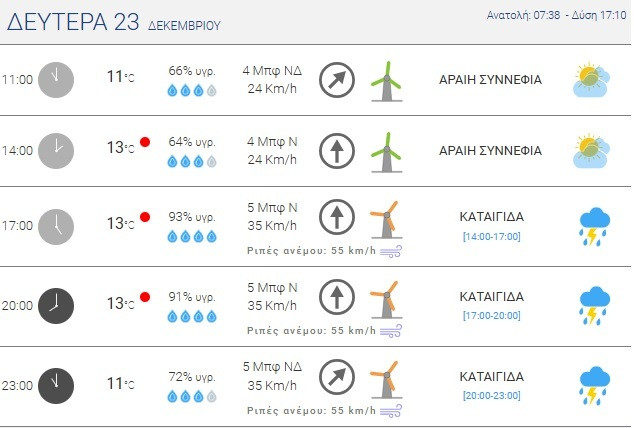This screenshot has height=428, width=634.
Task: Click the red dot at 20:00 temperature
Action: coord(145,297)
